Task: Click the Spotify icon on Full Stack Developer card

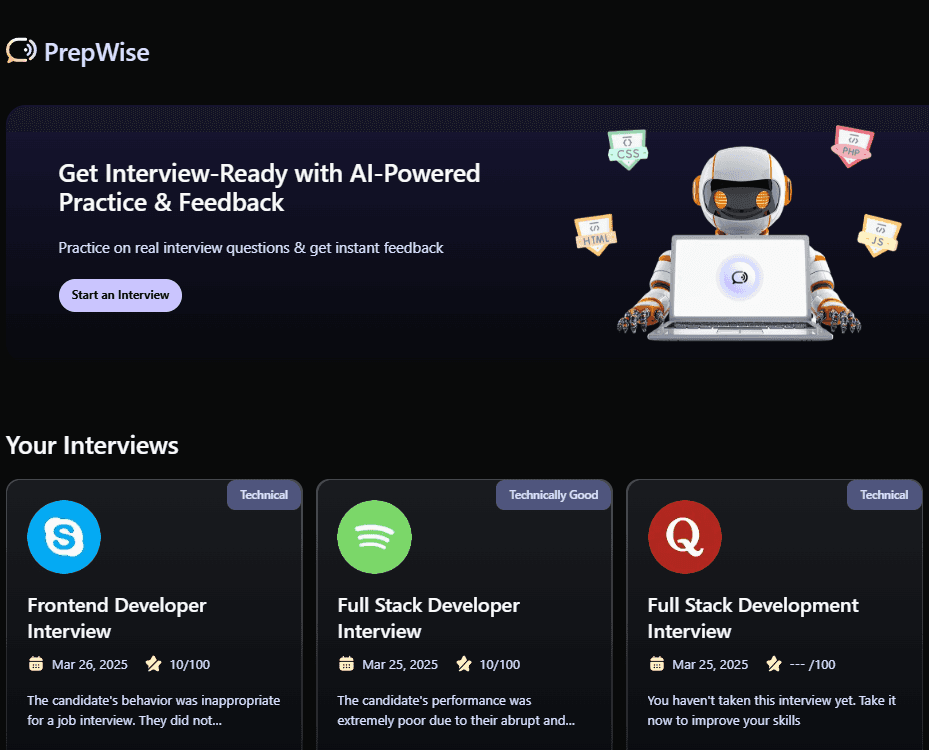Action: coord(374,537)
